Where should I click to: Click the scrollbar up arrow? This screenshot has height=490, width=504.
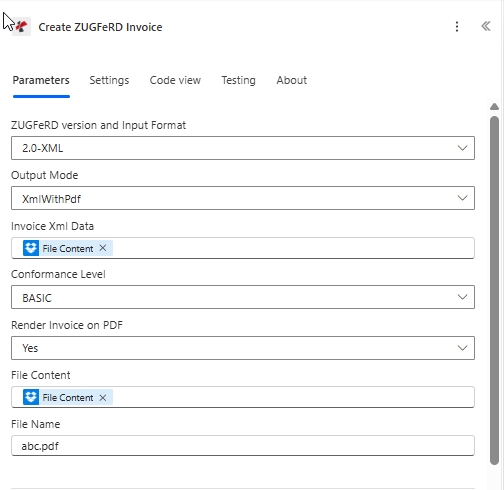point(494,107)
